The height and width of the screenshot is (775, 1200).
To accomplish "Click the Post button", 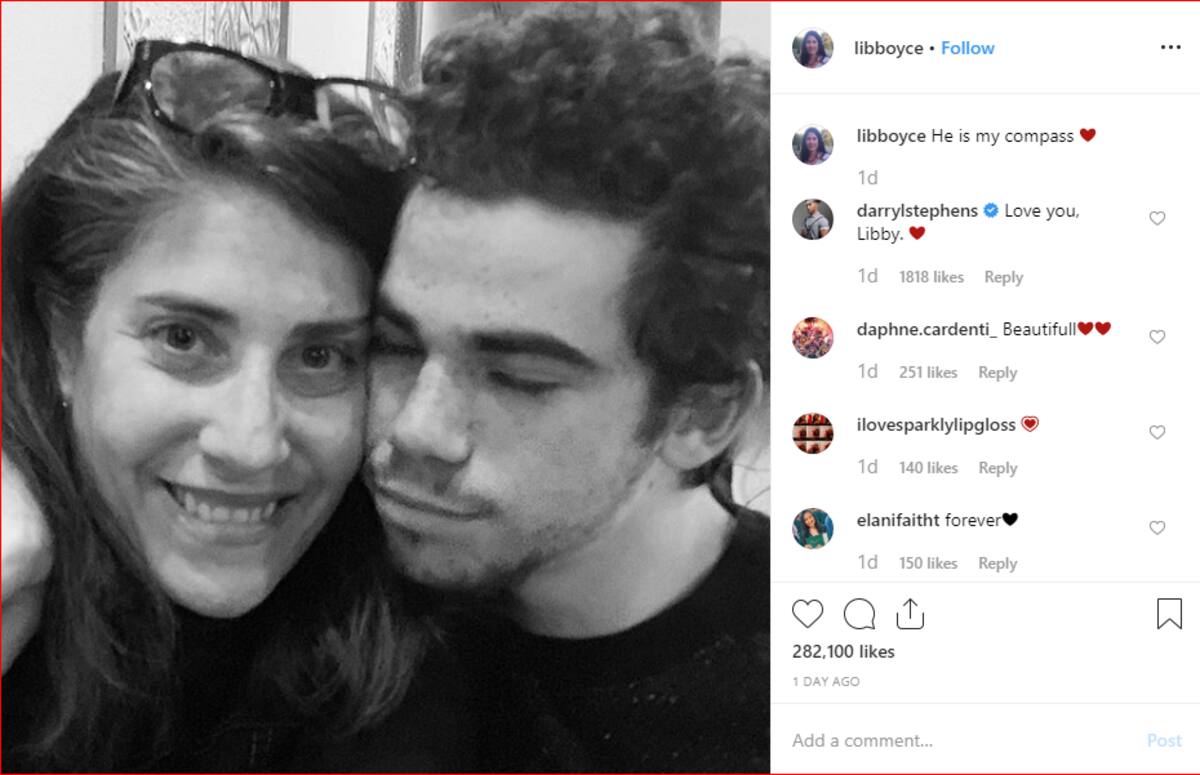I will tap(1164, 741).
